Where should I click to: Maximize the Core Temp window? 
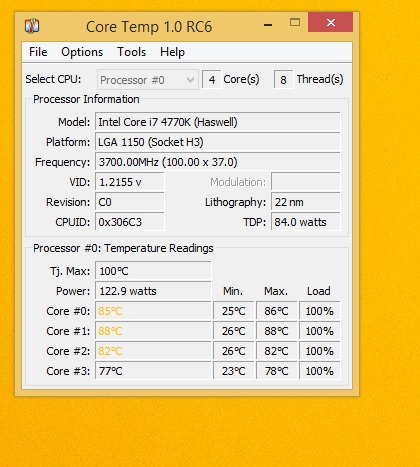tap(295, 22)
